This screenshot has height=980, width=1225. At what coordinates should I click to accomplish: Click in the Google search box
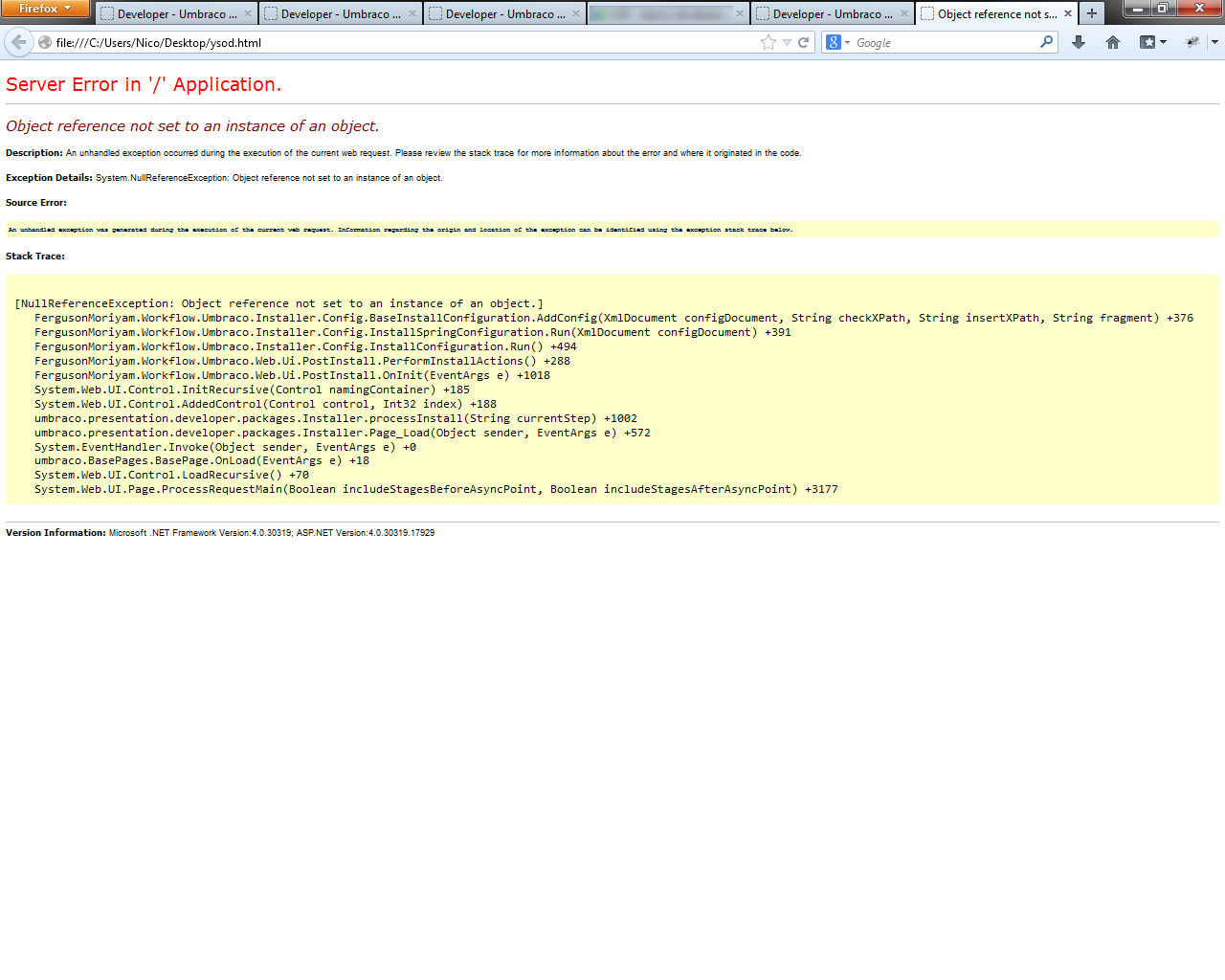tap(945, 42)
